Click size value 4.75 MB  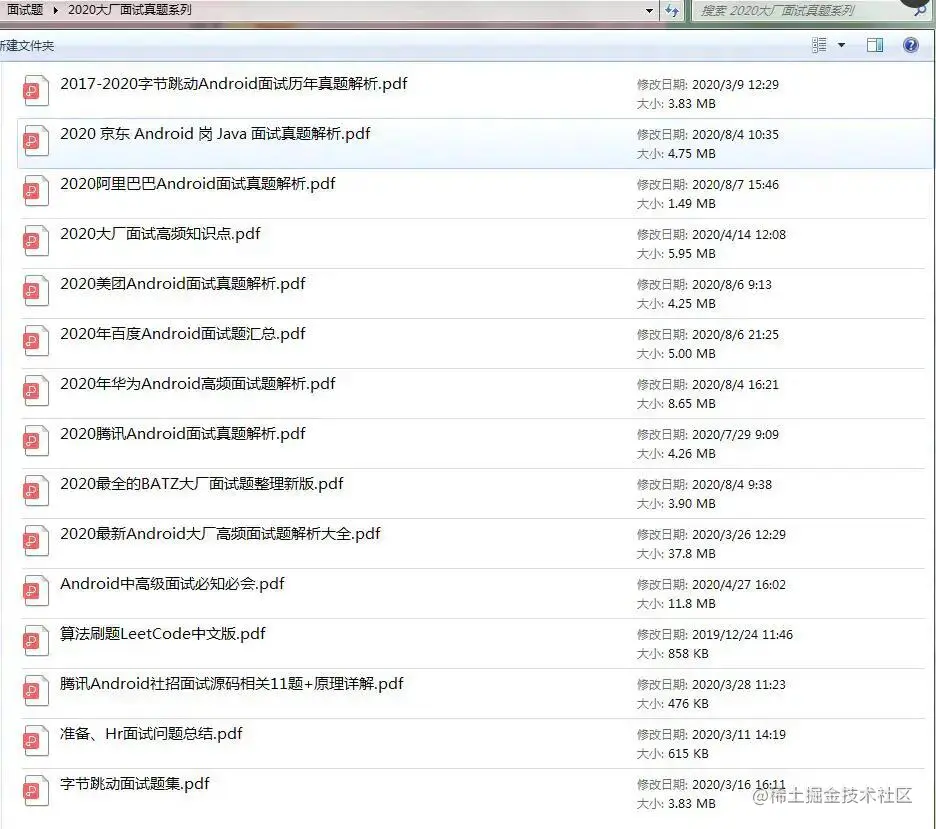[692, 154]
